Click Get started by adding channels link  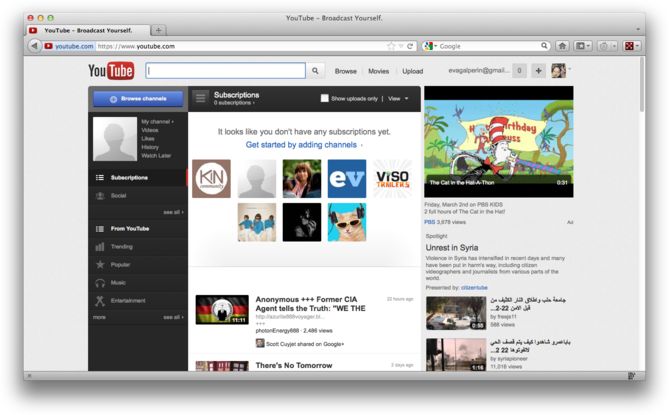coord(303,145)
